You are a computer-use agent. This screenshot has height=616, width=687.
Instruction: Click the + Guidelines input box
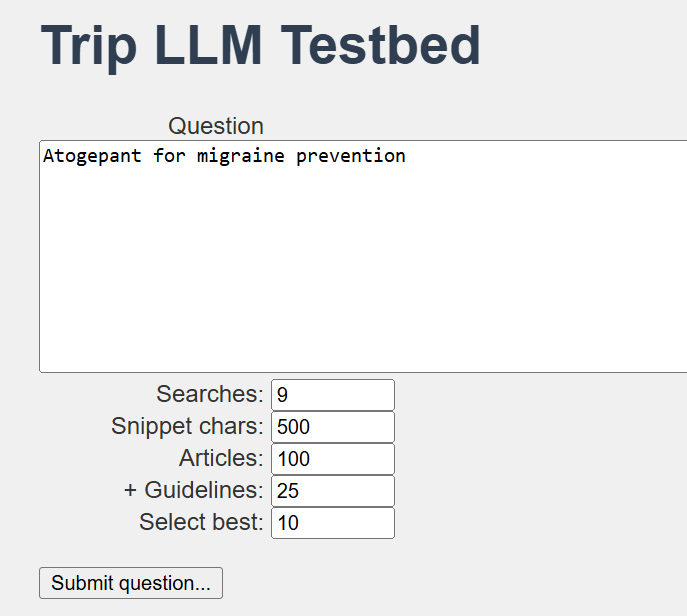[x=332, y=491]
